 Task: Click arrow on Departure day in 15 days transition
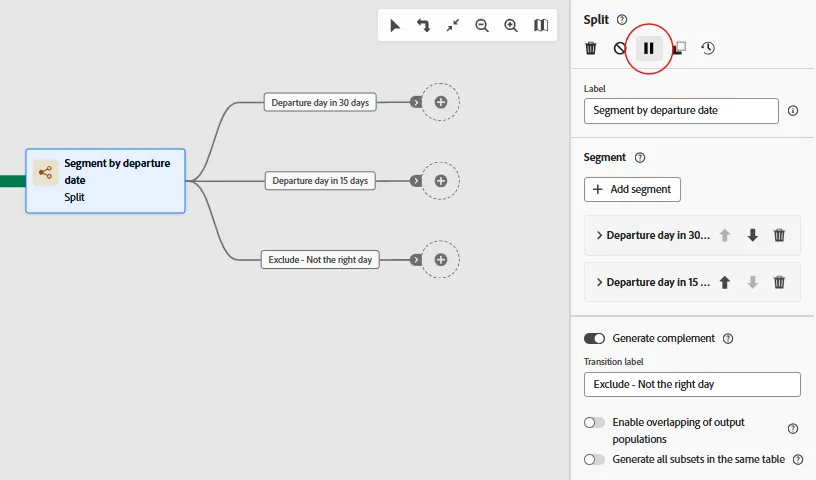tap(415, 181)
